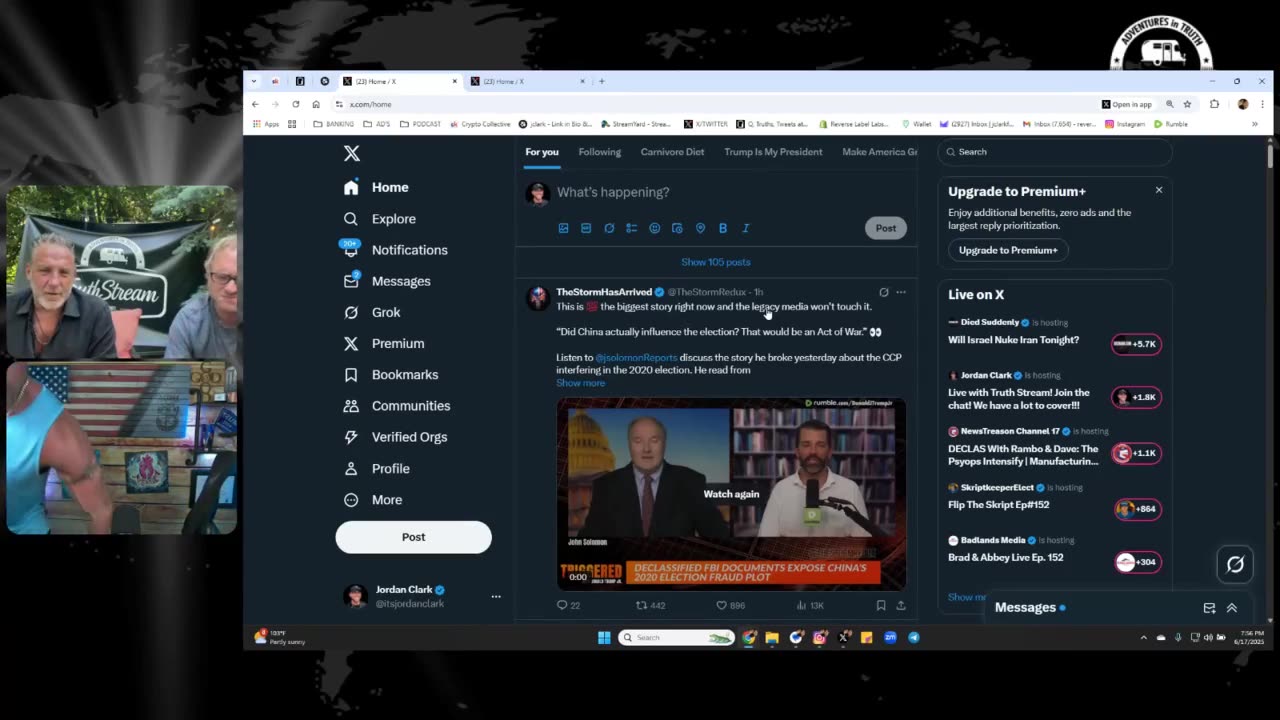The width and height of the screenshot is (1280, 720).
Task: Open Notifications in sidebar
Action: 396,250
